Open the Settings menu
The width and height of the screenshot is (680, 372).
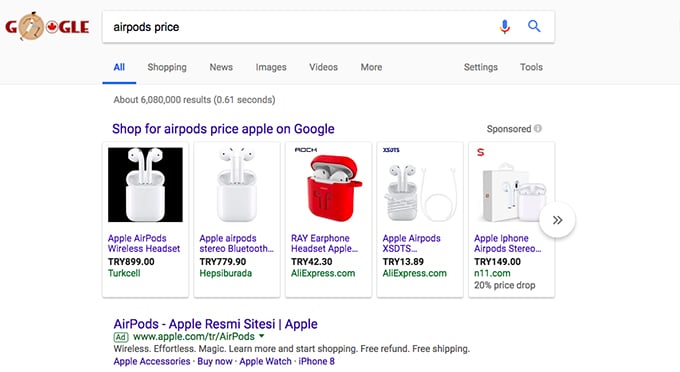(481, 67)
